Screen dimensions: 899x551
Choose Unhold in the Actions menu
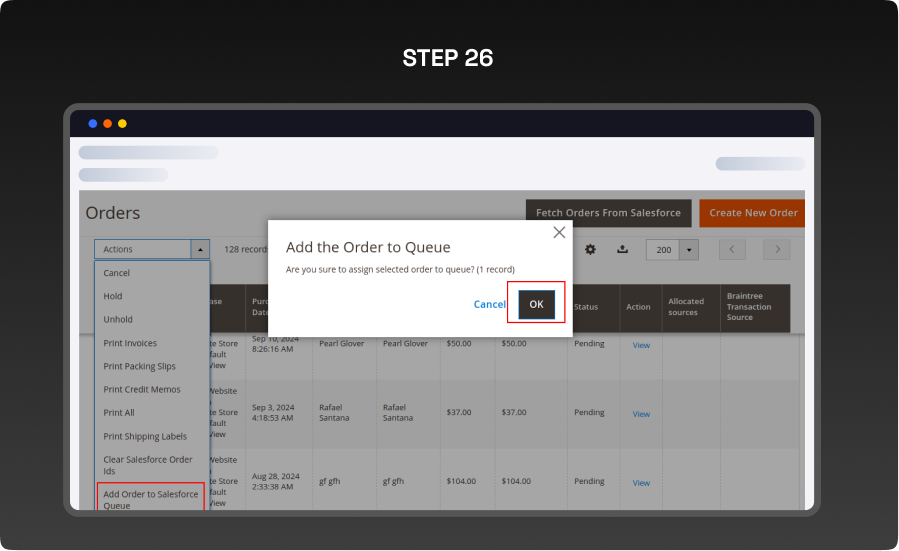pos(118,320)
